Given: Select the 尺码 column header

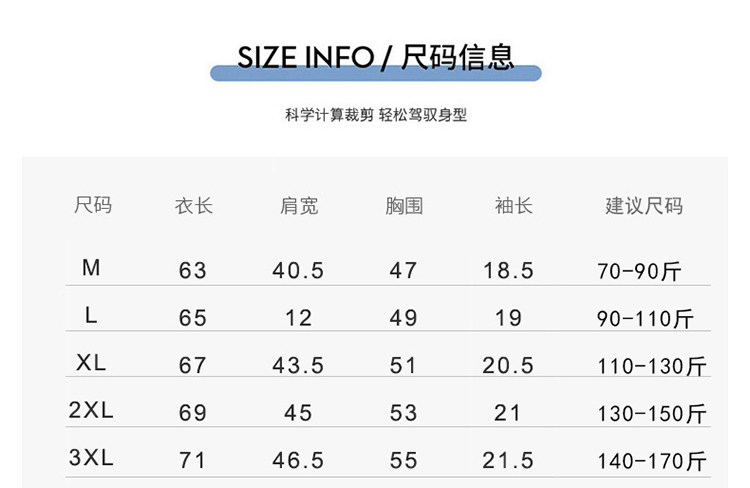Looking at the screenshot, I should (93, 206).
